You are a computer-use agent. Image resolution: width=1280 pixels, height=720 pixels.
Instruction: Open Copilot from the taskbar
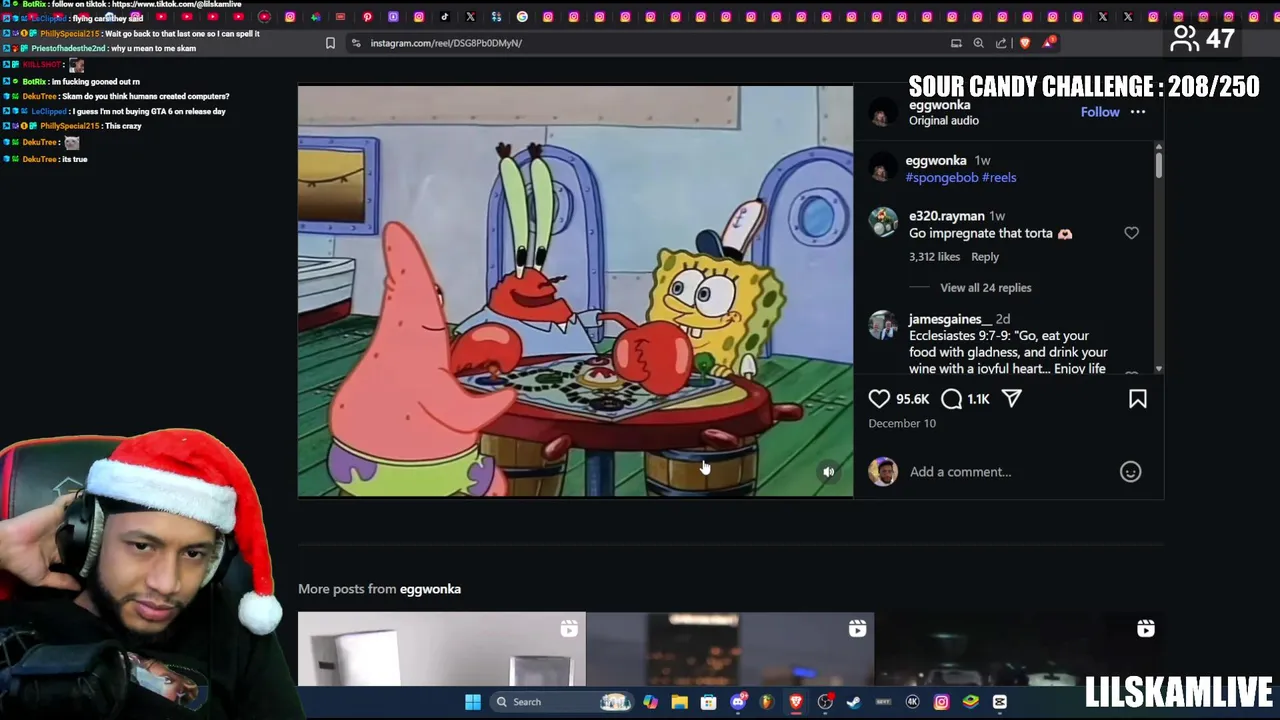[650, 702]
